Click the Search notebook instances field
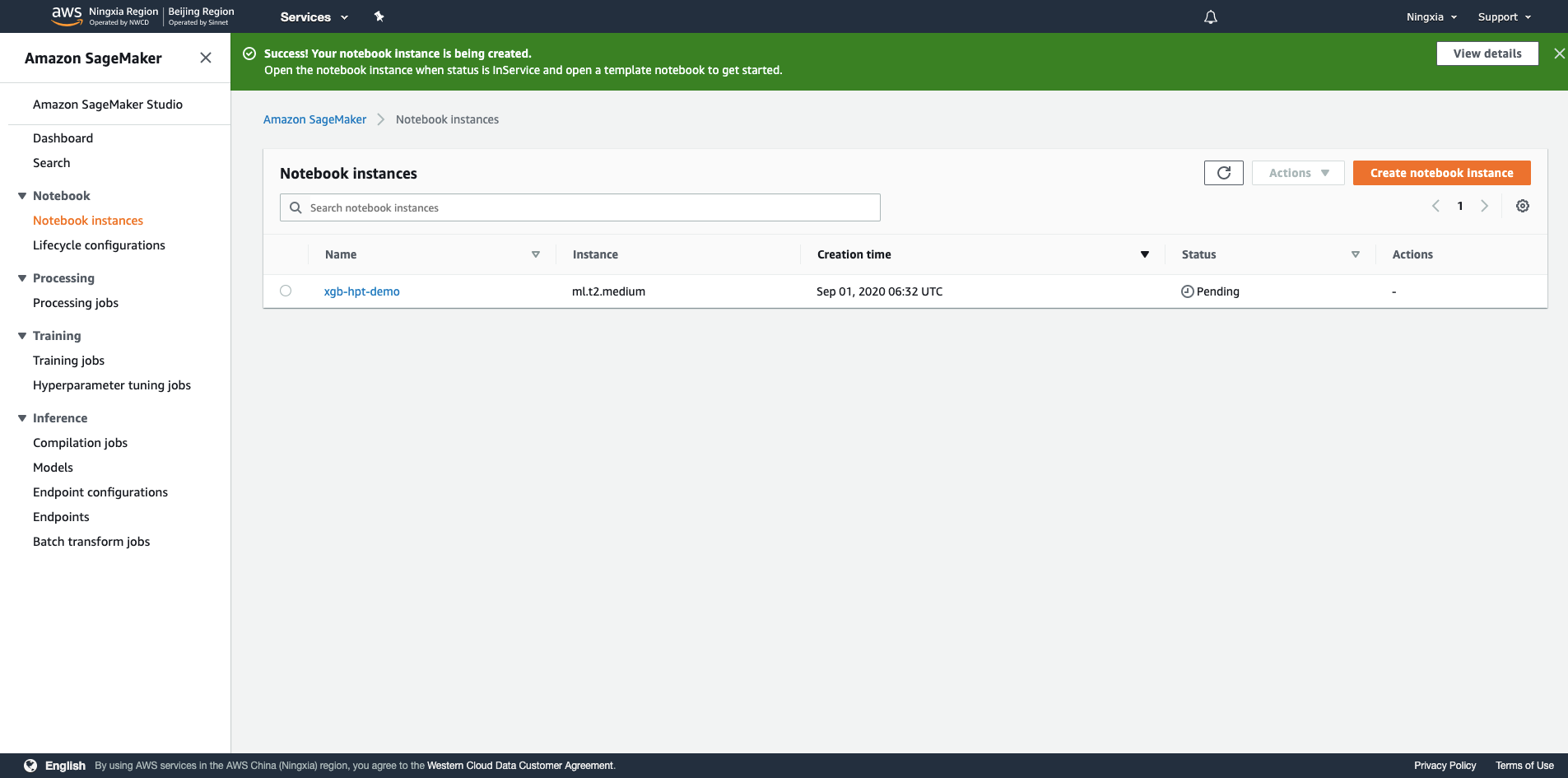 pos(580,207)
